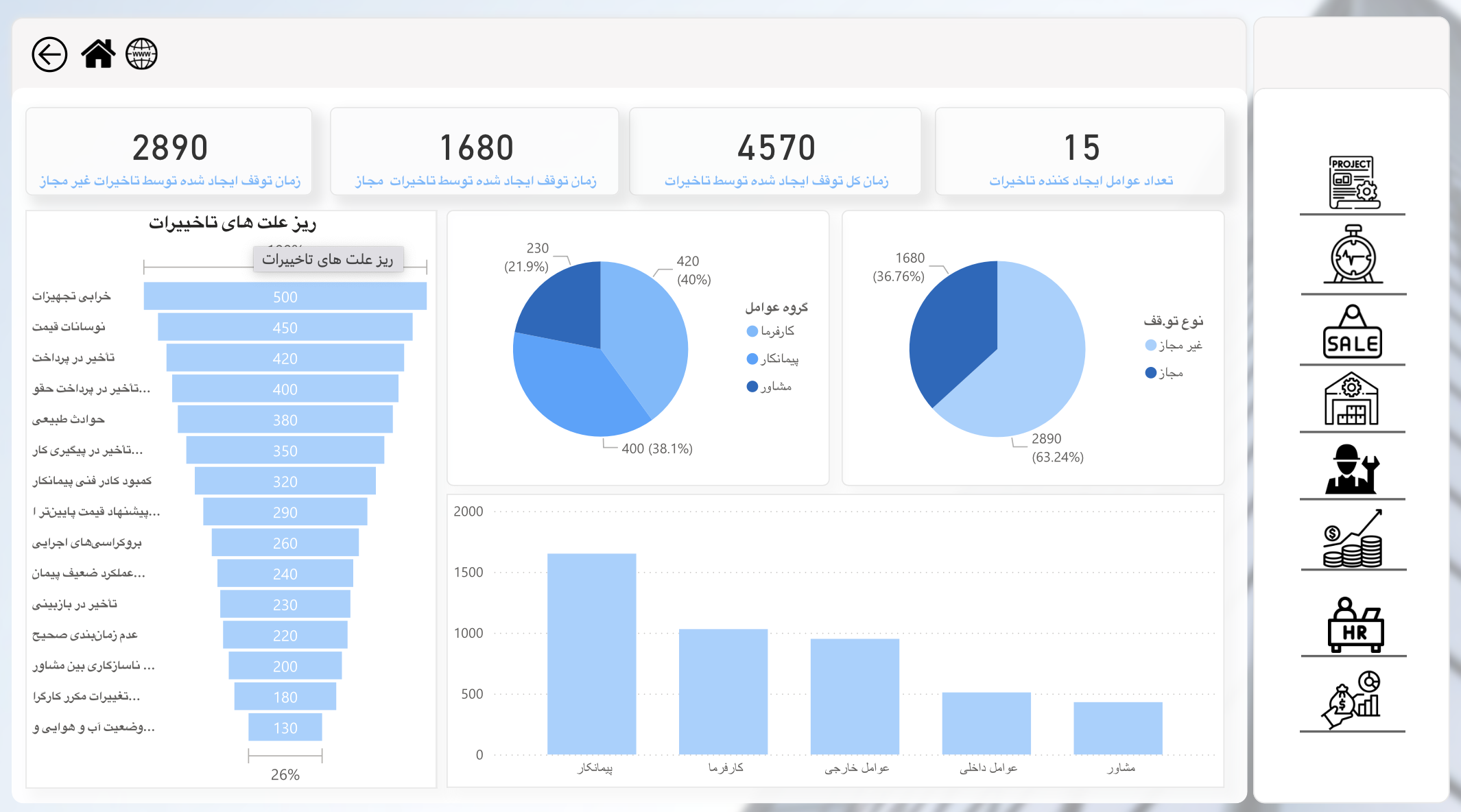Open the worker with wrench icon
1461x812 pixels.
pos(1352,469)
